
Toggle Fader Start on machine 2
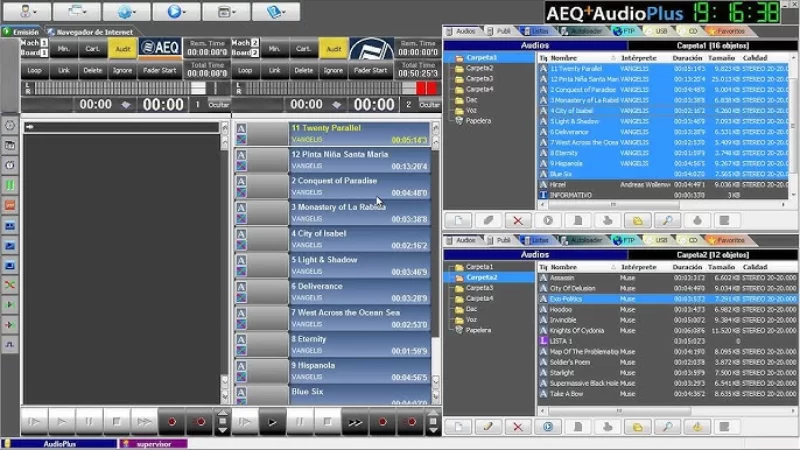tap(370, 71)
